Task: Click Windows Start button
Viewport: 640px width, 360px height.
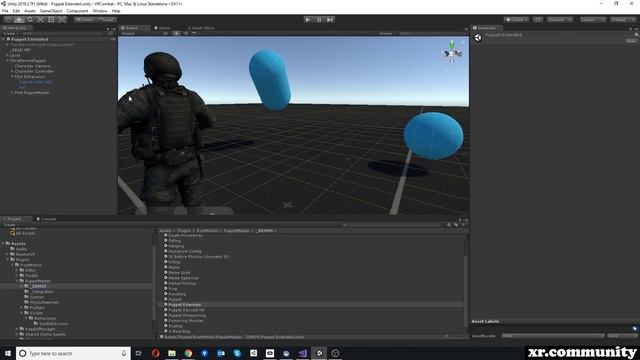Action: click(x=8, y=353)
